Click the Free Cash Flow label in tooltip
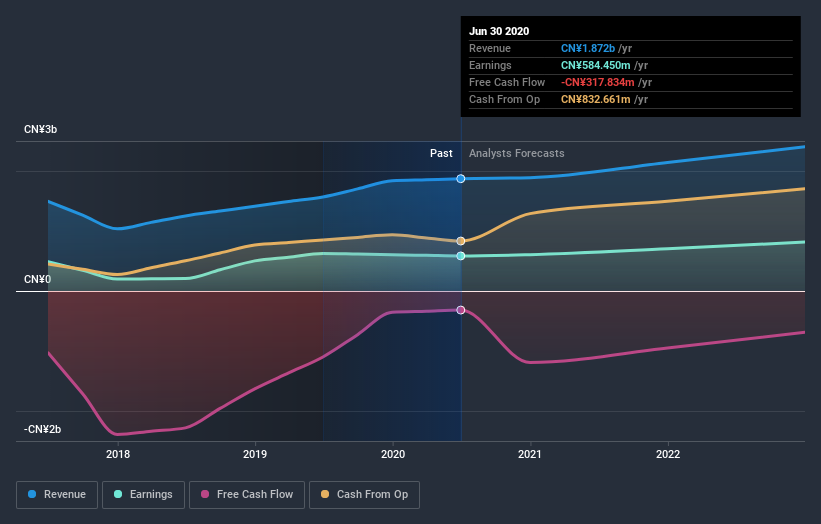 click(x=507, y=82)
